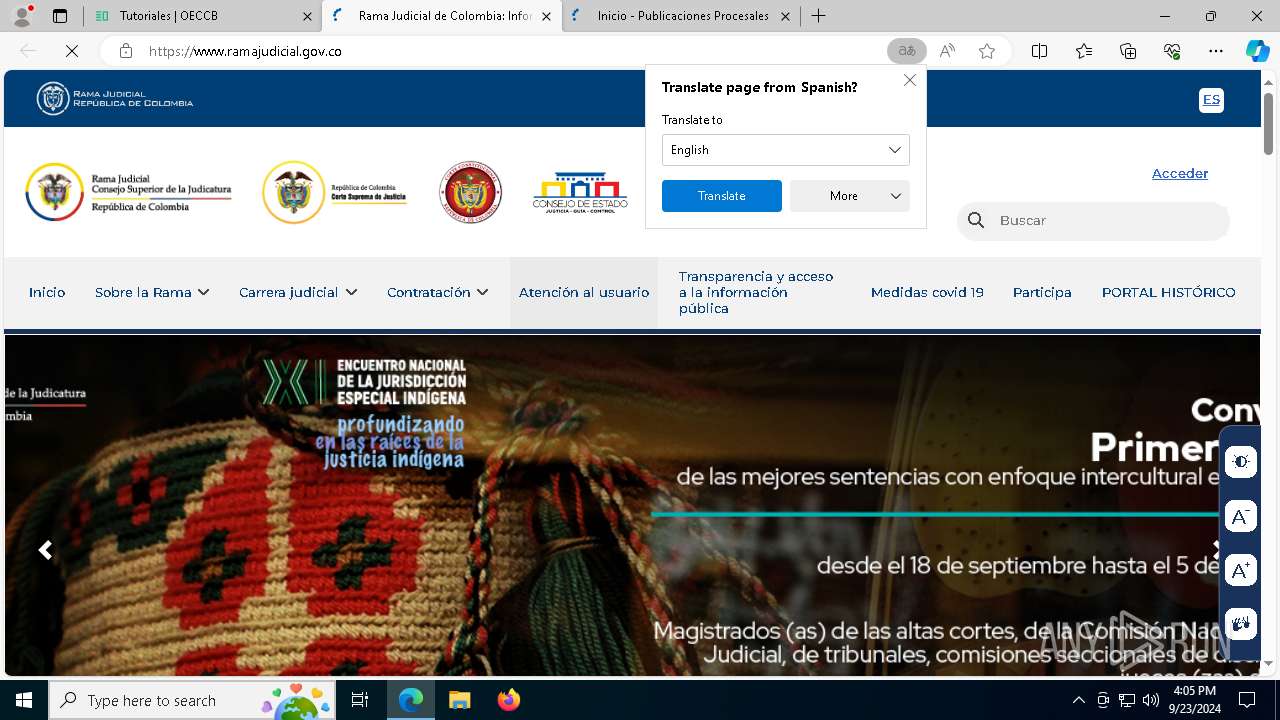Open Settings and more ellipsis

tap(1216, 51)
